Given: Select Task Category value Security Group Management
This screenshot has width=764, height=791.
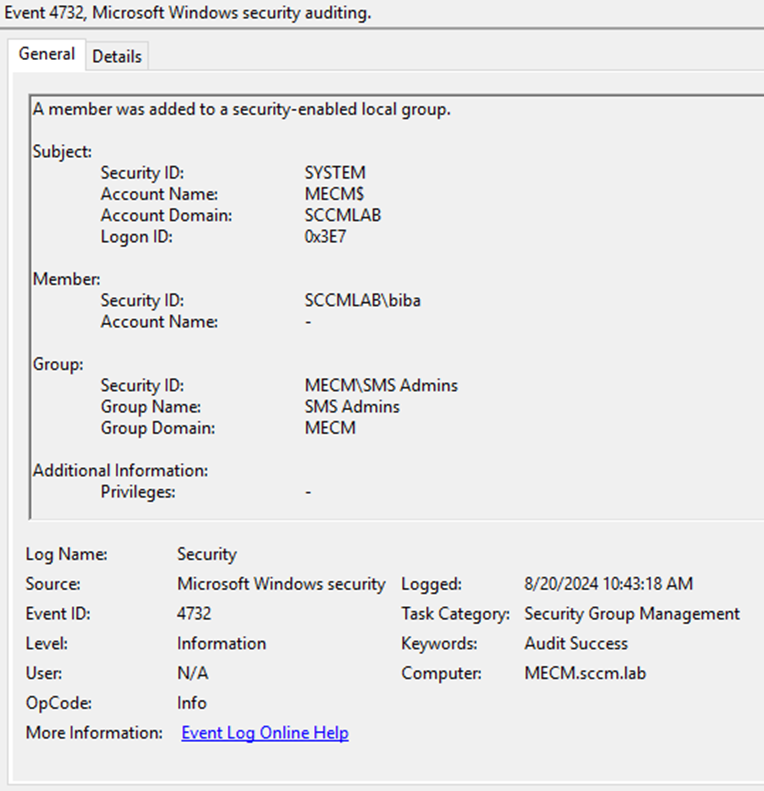Looking at the screenshot, I should pyautogui.click(x=632, y=613).
